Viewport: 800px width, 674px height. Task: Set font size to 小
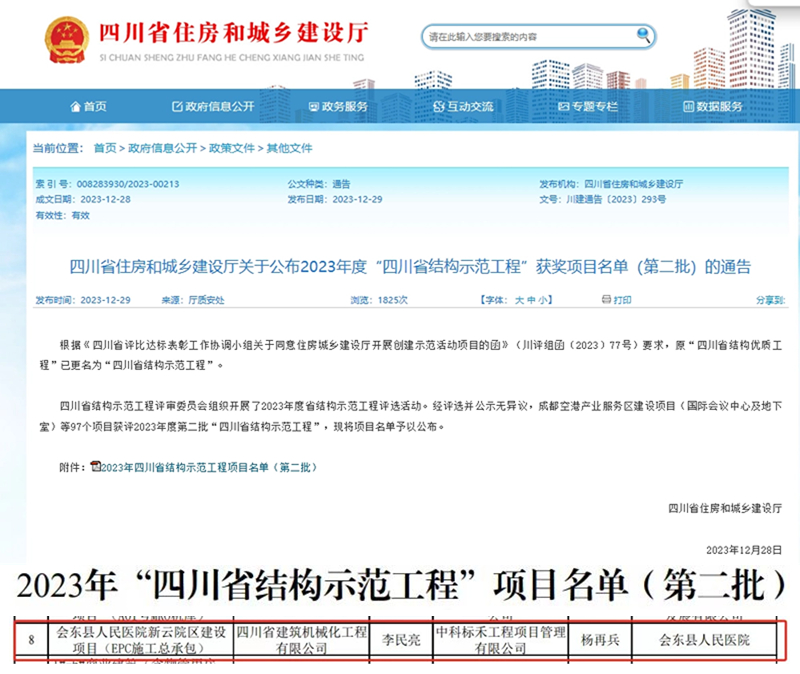(543, 299)
